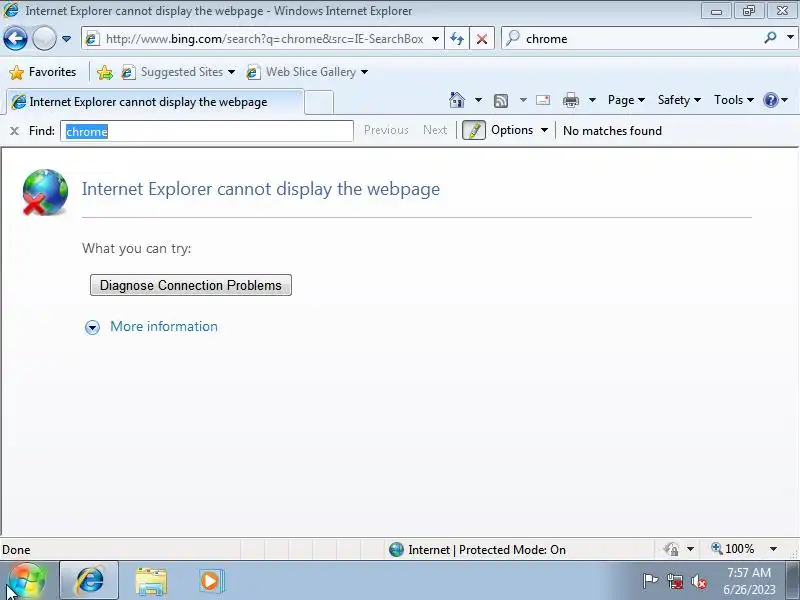This screenshot has height=600, width=800.
Task: Go back using the Back arrow button
Action: [15, 38]
